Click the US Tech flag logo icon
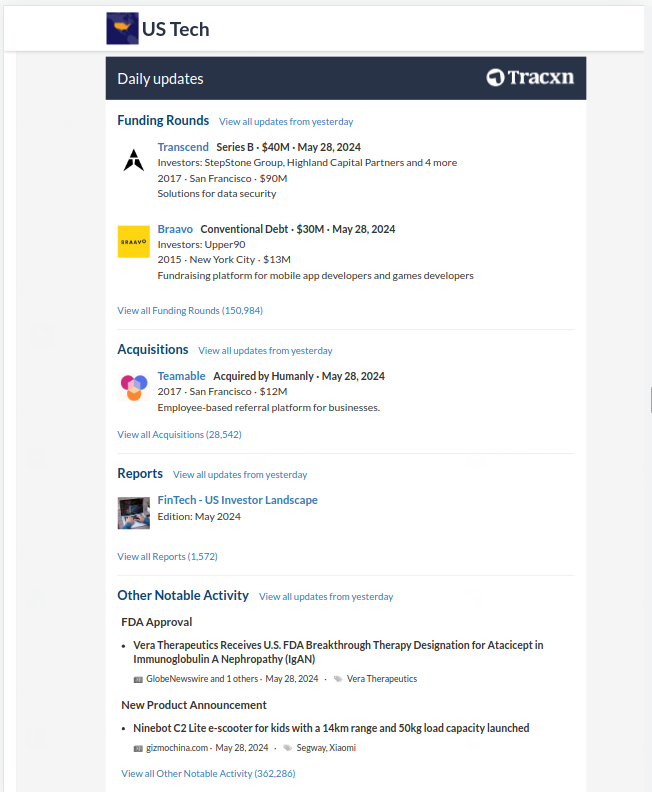Screen dimensions: 652x792 (x=122, y=29)
